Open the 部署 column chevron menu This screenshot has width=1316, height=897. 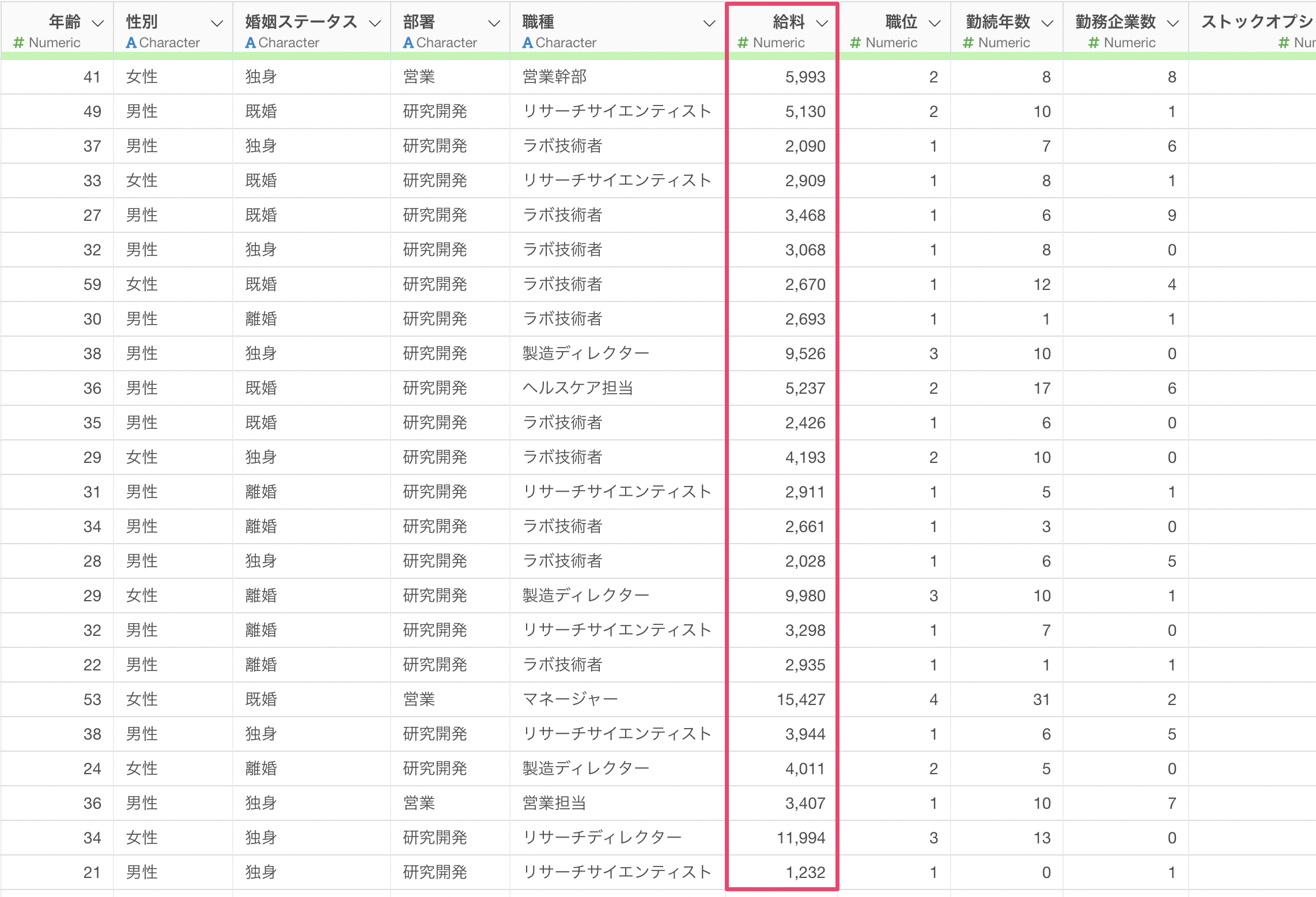pyautogui.click(x=494, y=23)
